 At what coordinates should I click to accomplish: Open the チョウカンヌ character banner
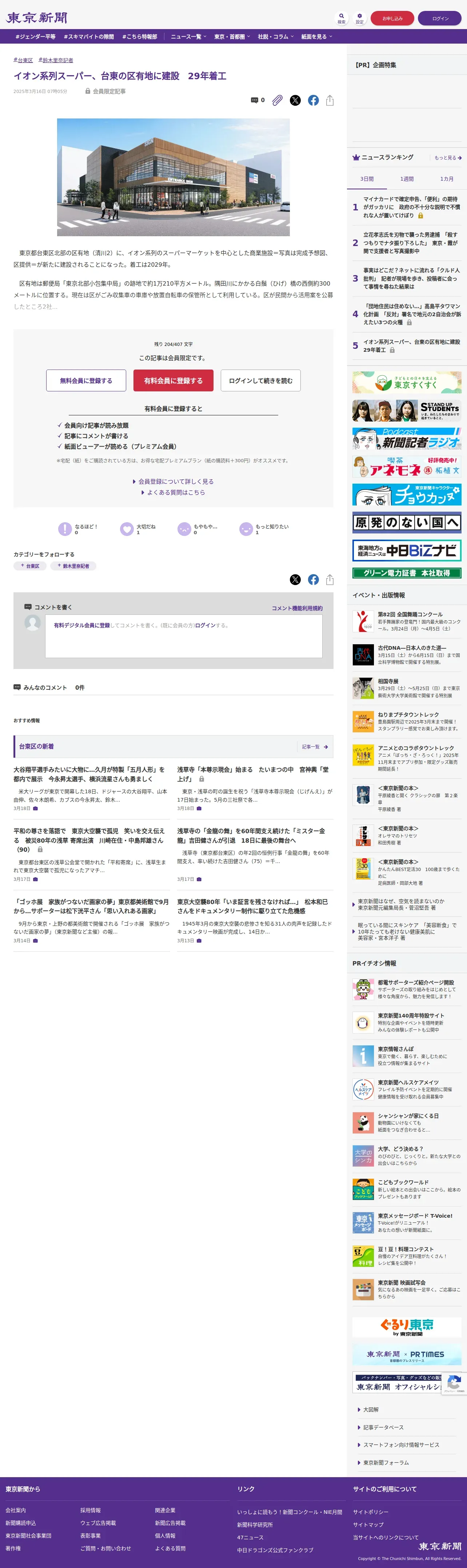click(407, 494)
